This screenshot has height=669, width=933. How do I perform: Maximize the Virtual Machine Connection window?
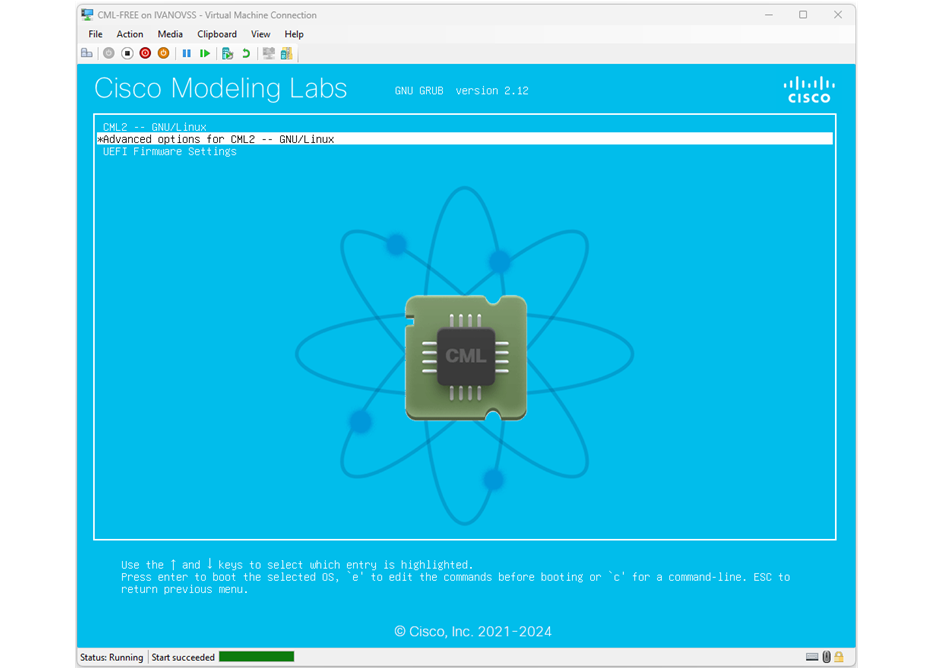point(803,15)
